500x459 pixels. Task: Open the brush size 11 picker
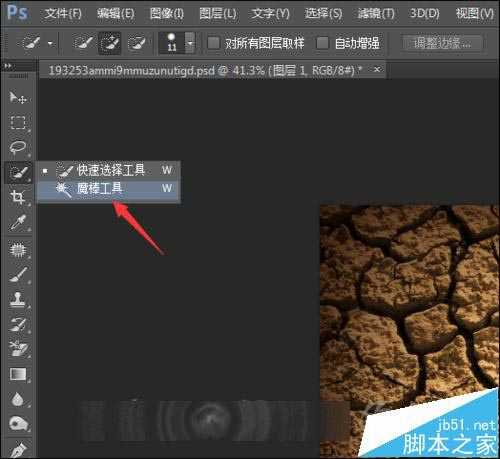pyautogui.click(x=190, y=43)
